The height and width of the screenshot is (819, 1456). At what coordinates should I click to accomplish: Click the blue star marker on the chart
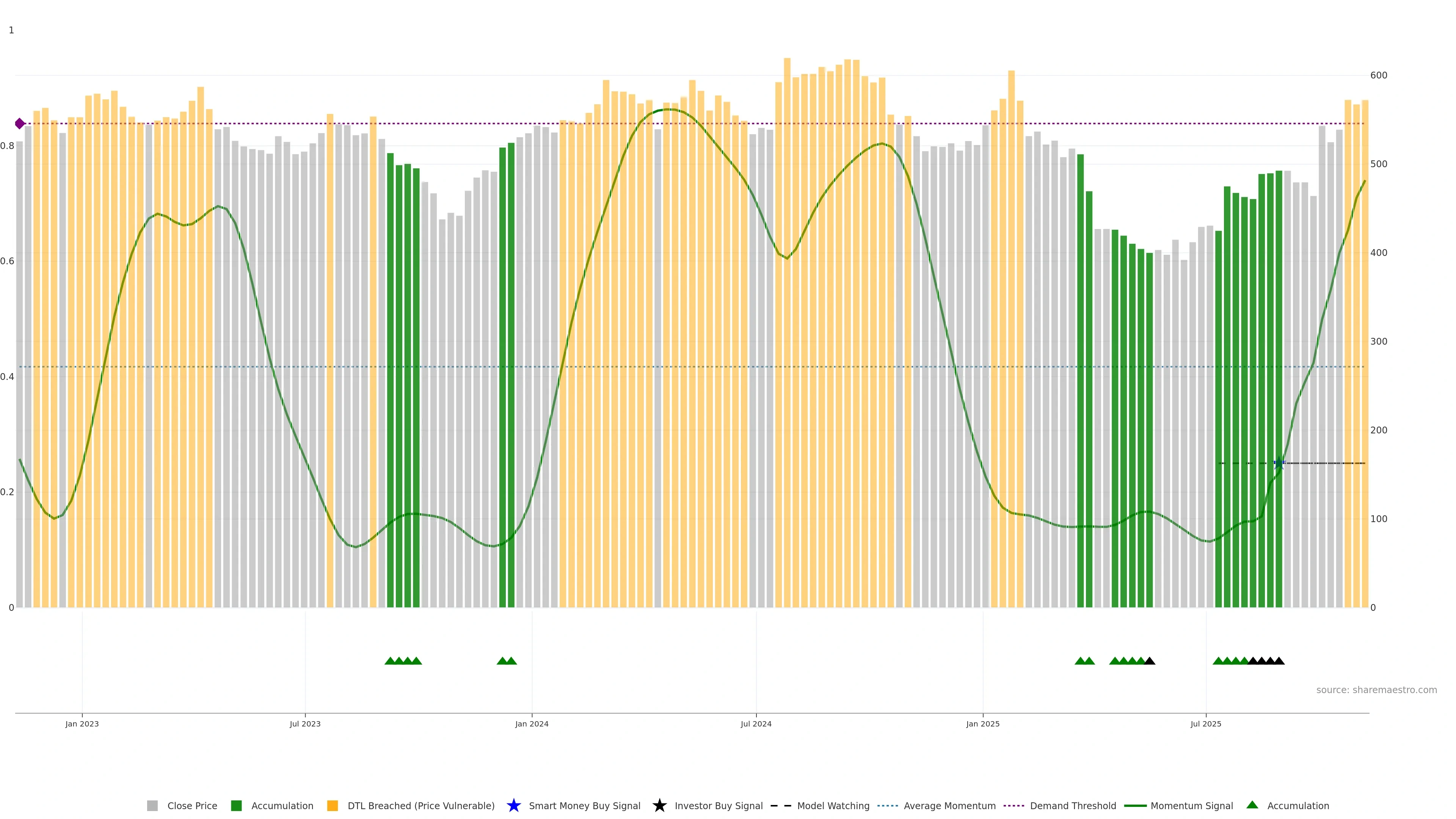(1279, 463)
